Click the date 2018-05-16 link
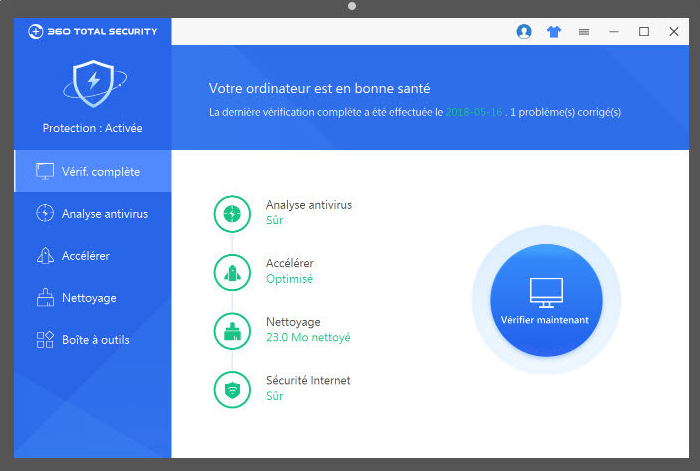The width and height of the screenshot is (700, 471). pyautogui.click(x=474, y=112)
